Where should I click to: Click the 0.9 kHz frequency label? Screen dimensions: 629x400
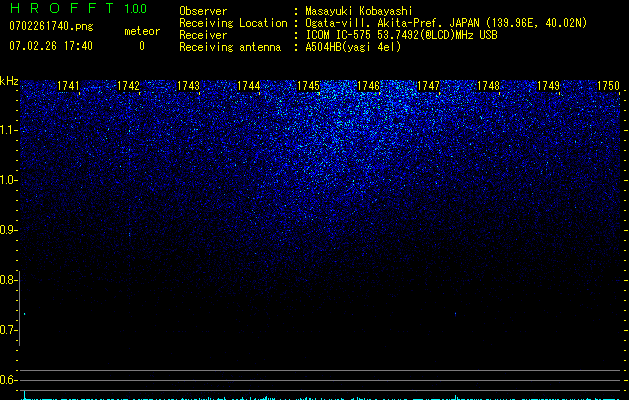8,230
